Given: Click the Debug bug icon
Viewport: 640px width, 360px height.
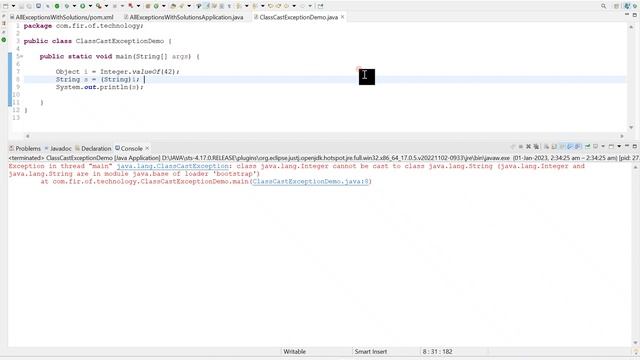Looking at the screenshot, I should pyautogui.click(x=67, y=6).
